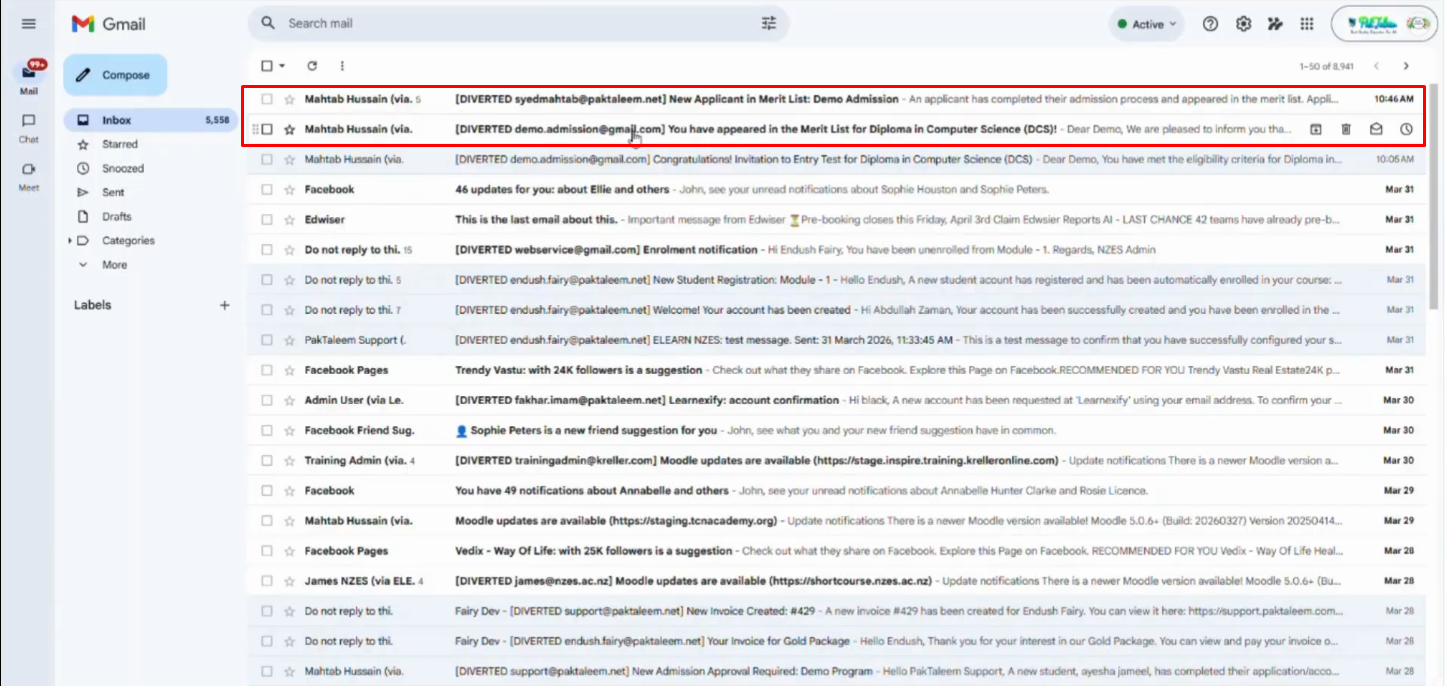Check the Edwiser email's checkbox

click(x=267, y=219)
